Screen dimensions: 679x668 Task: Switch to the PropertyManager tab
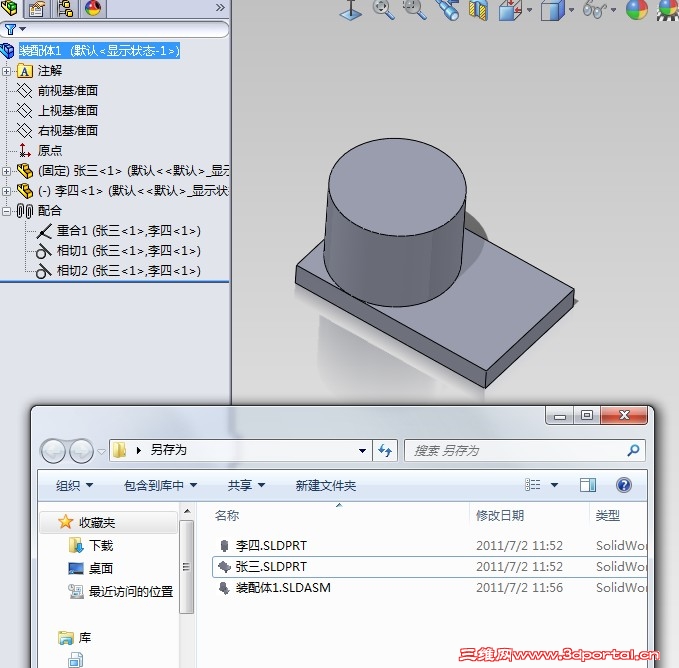[x=37, y=8]
